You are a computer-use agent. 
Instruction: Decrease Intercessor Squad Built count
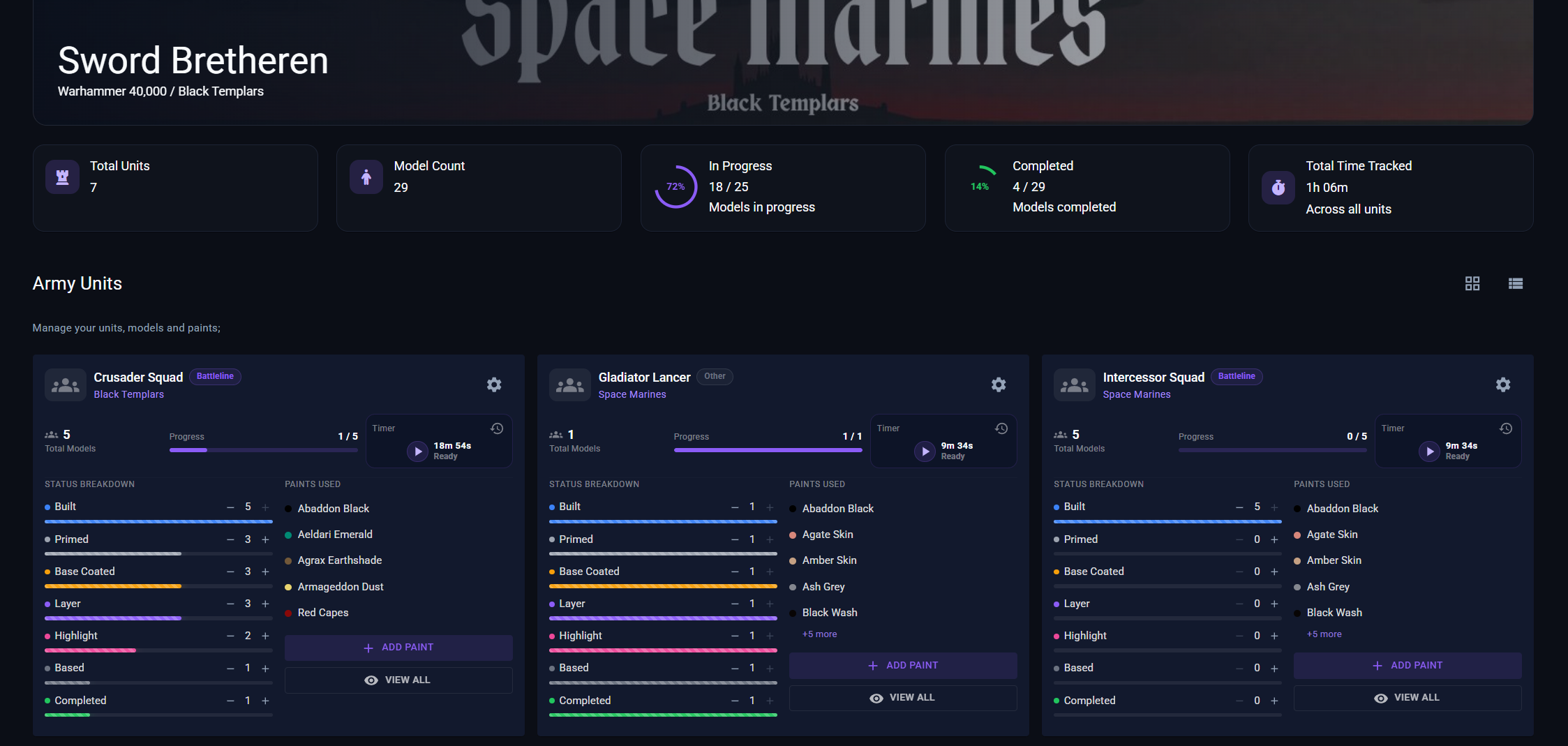1239,507
